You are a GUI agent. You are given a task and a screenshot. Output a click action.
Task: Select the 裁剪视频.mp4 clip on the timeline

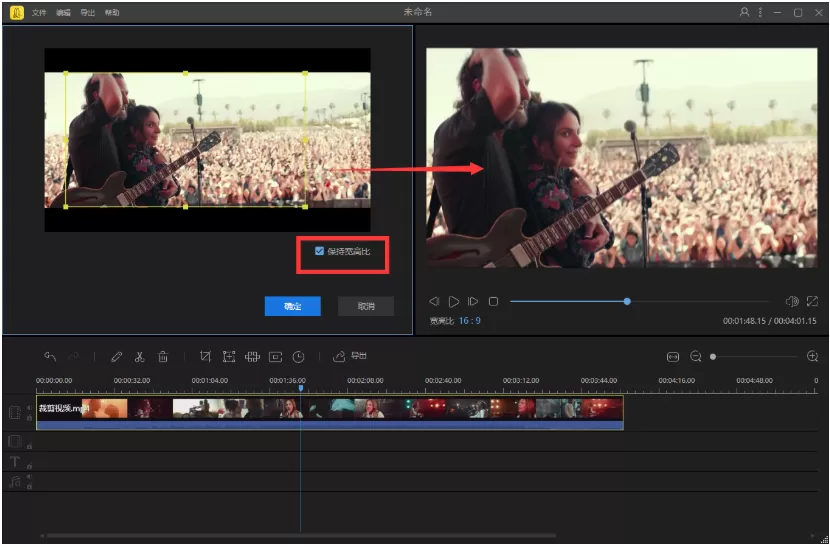(330, 413)
